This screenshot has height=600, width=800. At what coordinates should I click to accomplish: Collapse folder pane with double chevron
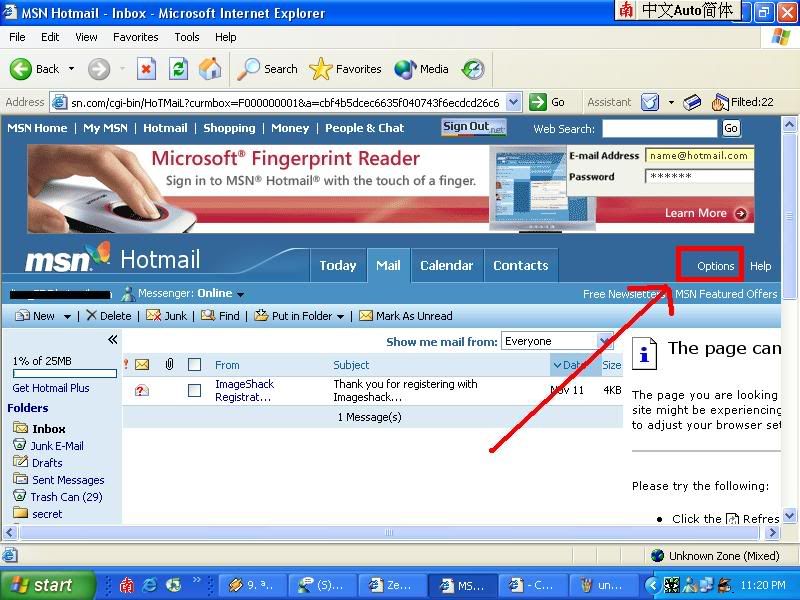(x=113, y=340)
